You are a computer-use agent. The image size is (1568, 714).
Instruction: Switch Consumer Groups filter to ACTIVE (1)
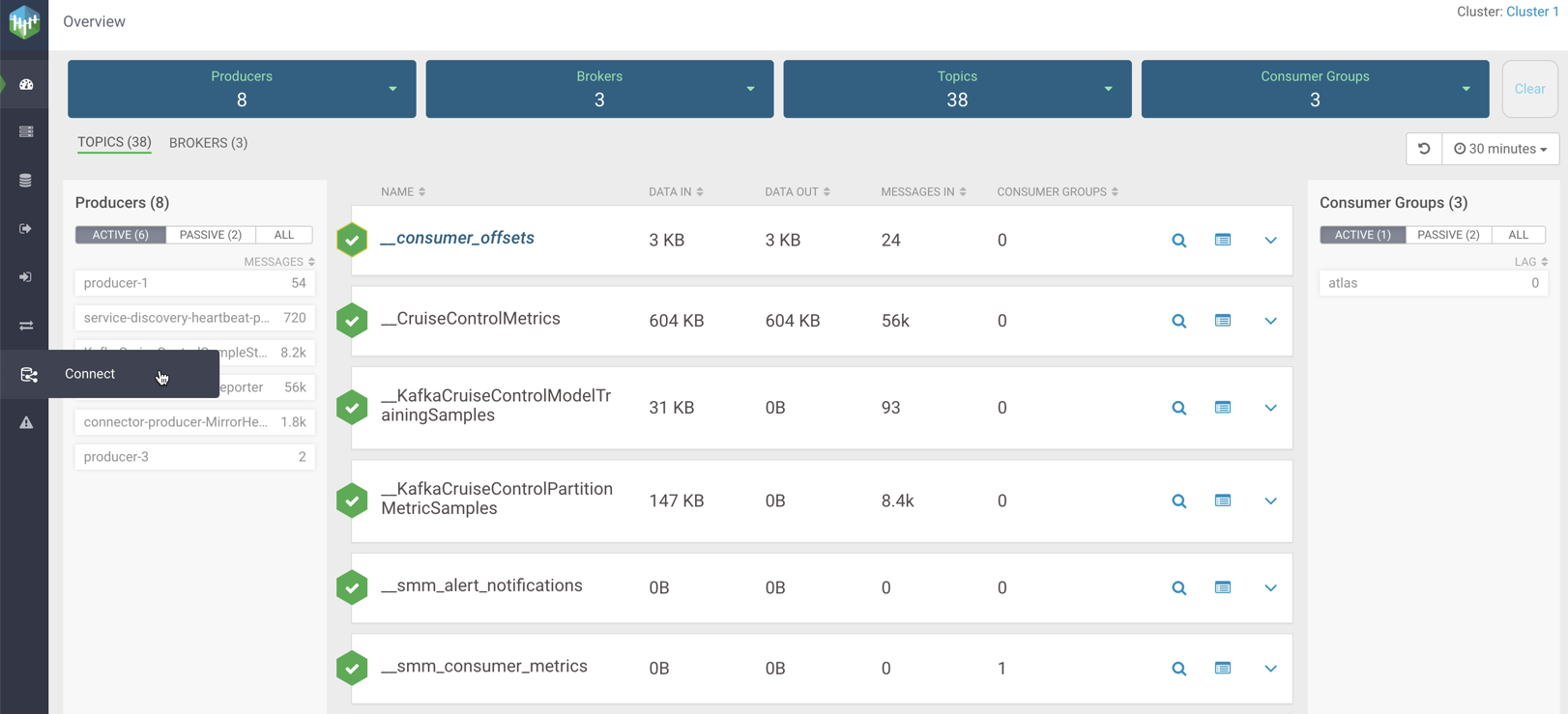1362,235
